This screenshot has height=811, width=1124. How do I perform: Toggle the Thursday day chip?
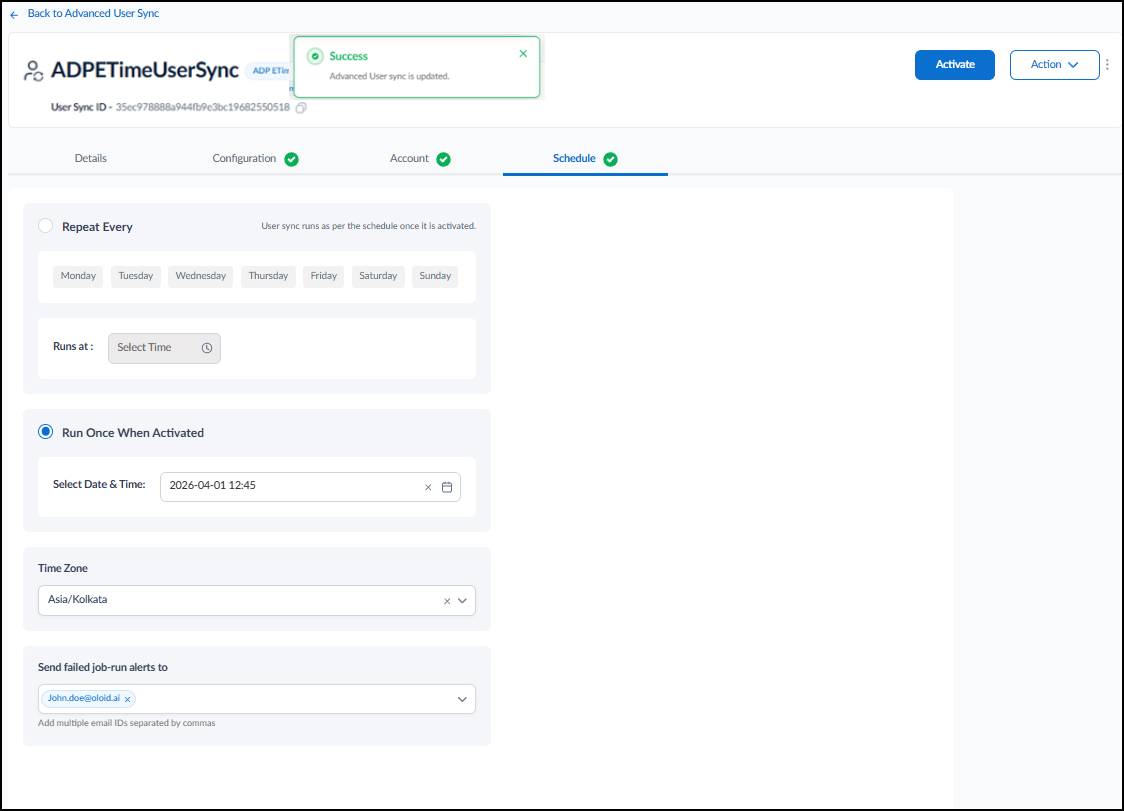(268, 276)
